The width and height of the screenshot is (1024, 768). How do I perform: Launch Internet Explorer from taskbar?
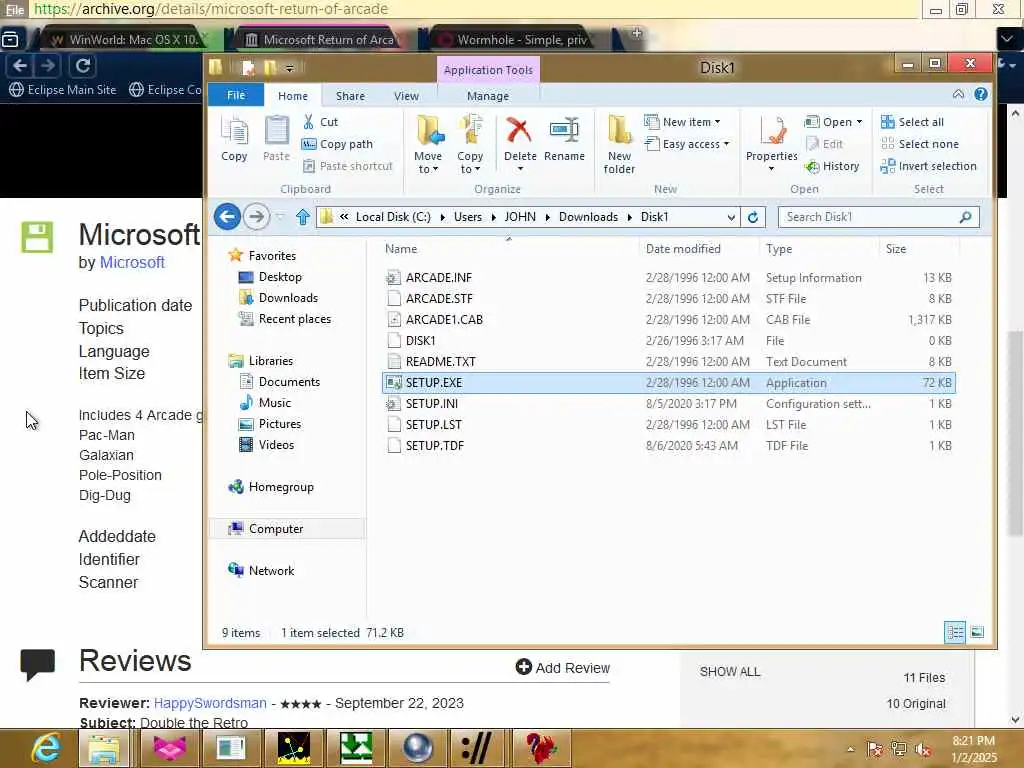click(46, 748)
